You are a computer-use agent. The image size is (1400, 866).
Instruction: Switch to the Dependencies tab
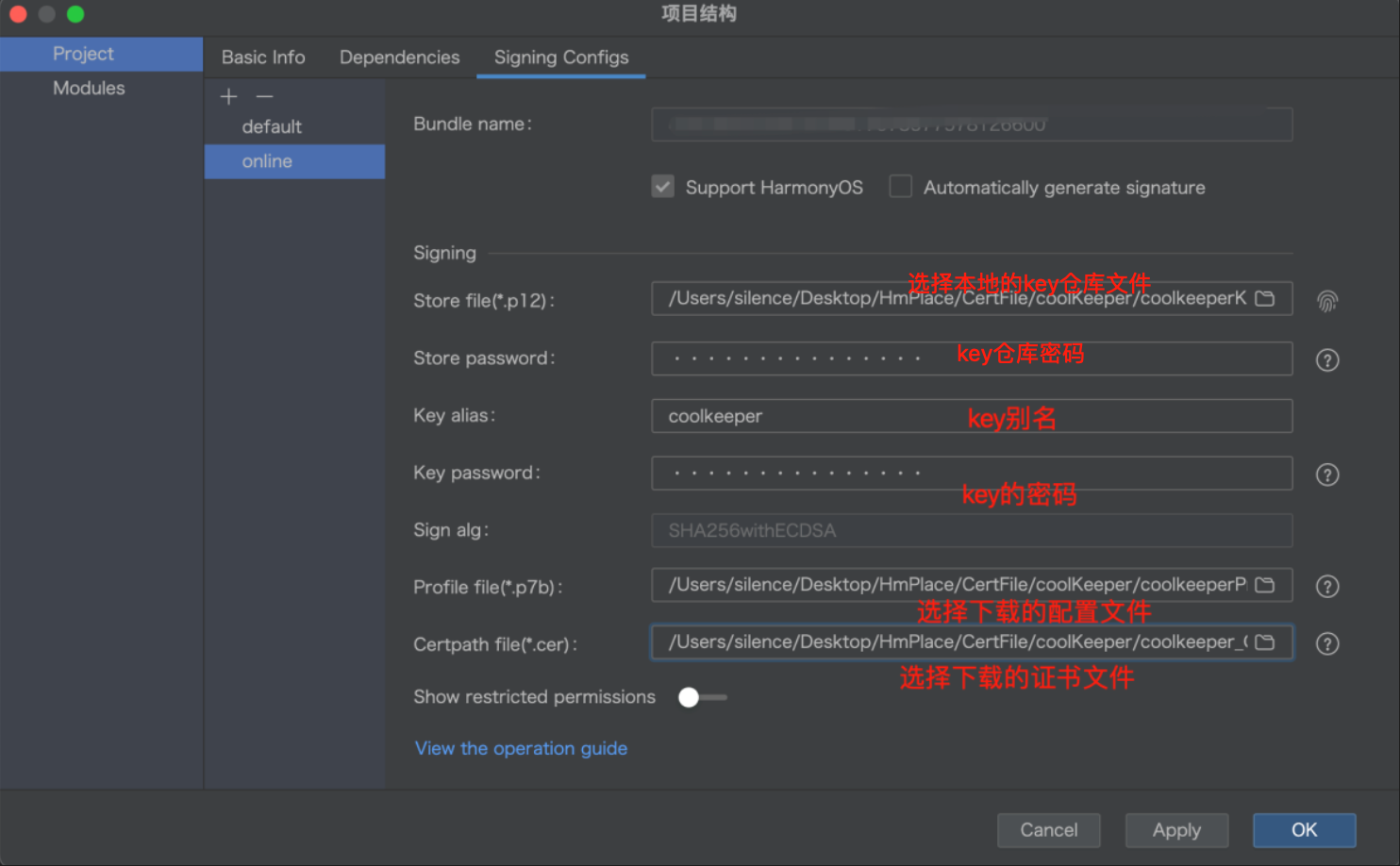[399, 58]
